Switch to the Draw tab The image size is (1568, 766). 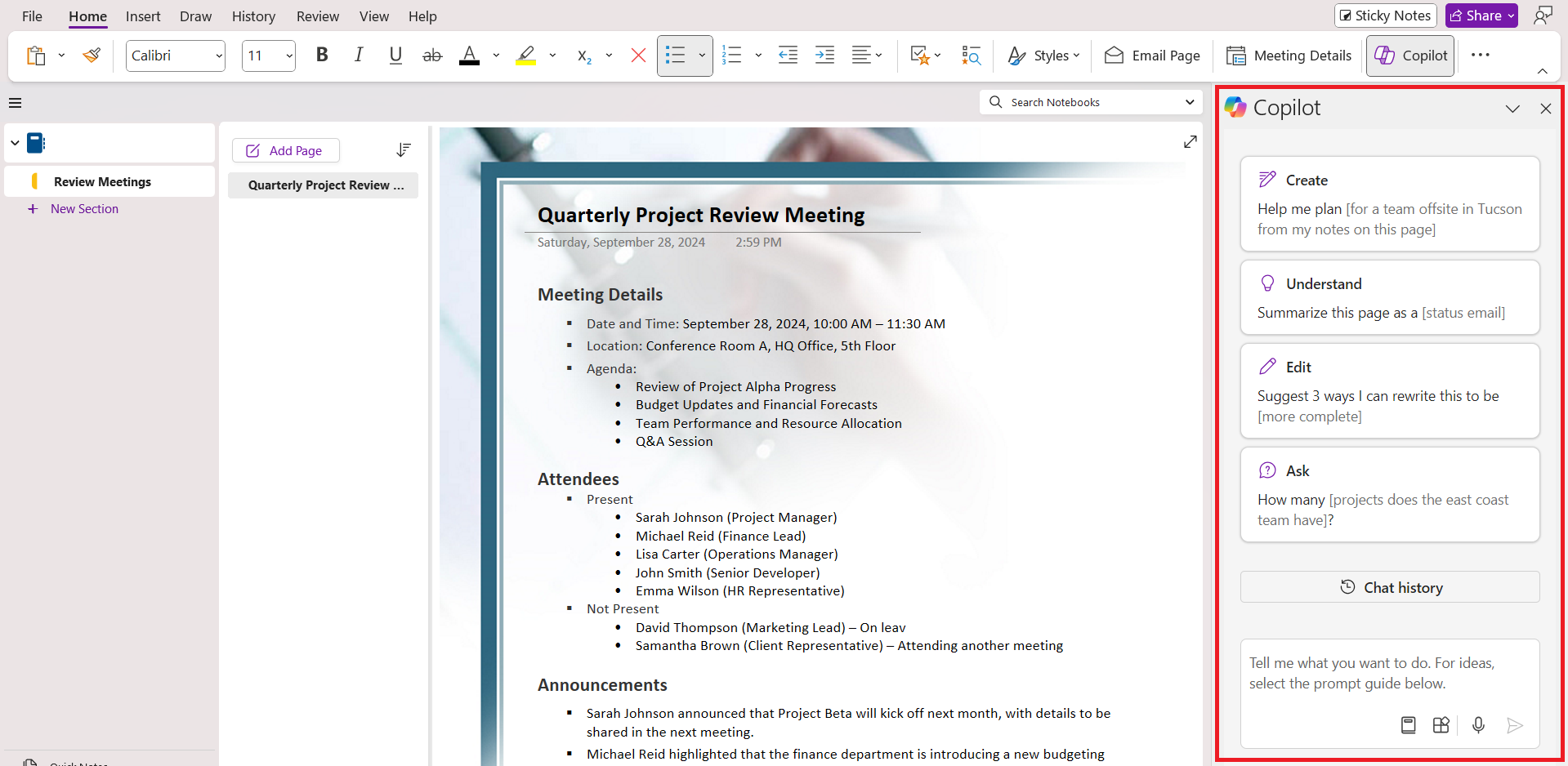195,16
